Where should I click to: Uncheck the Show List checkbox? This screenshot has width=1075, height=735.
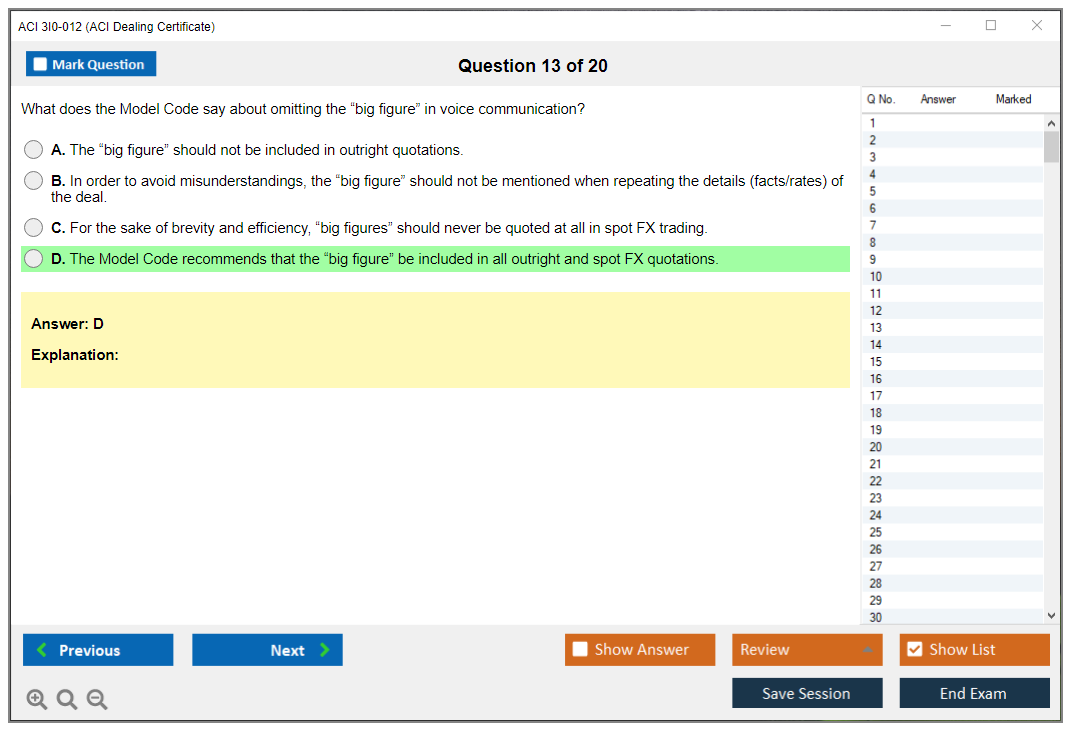coord(914,650)
